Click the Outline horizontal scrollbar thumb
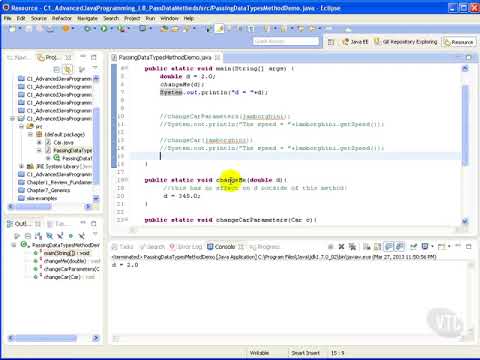This screenshot has height=360, width=480. [x=46, y=338]
